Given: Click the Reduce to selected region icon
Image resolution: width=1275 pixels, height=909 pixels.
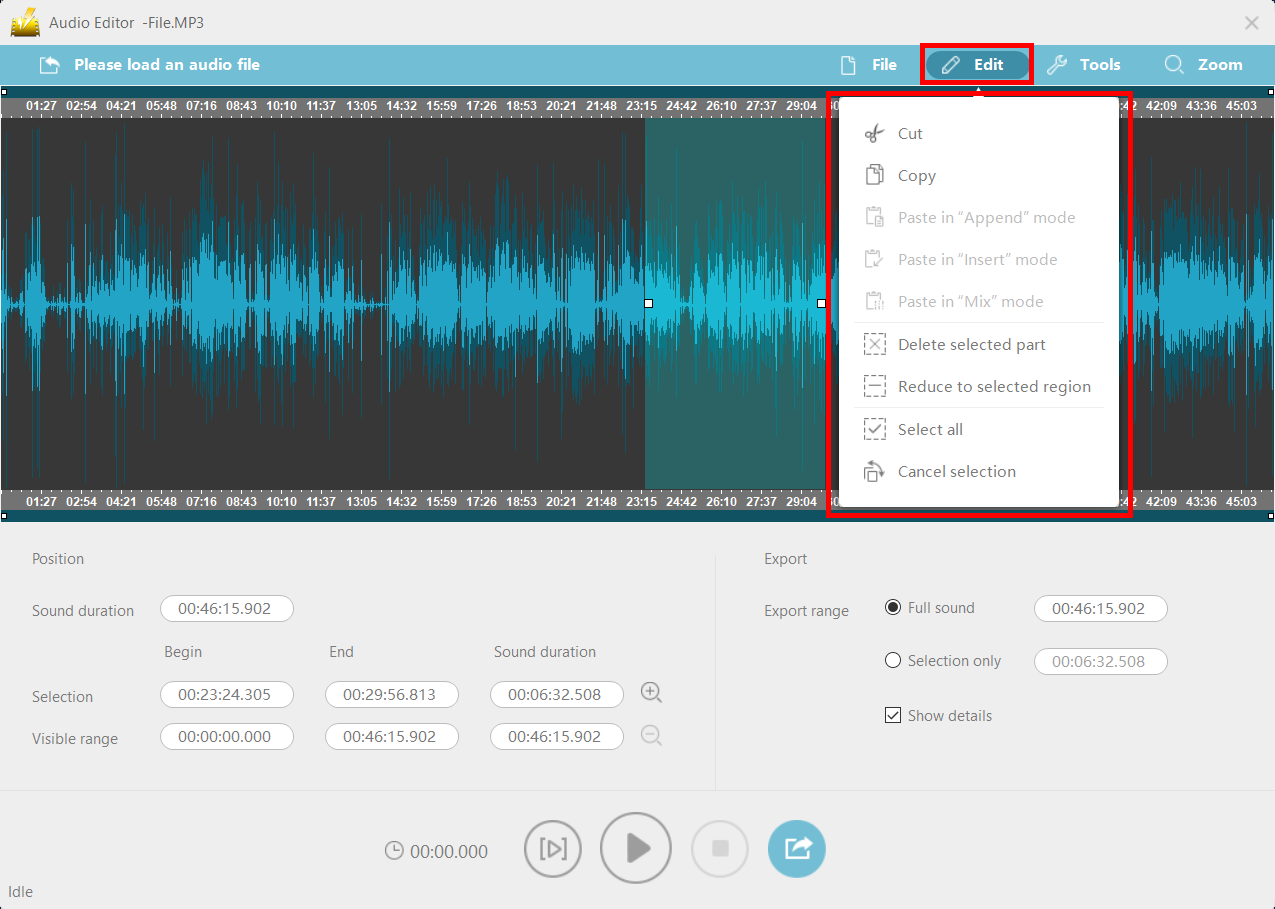Looking at the screenshot, I should pos(875,386).
